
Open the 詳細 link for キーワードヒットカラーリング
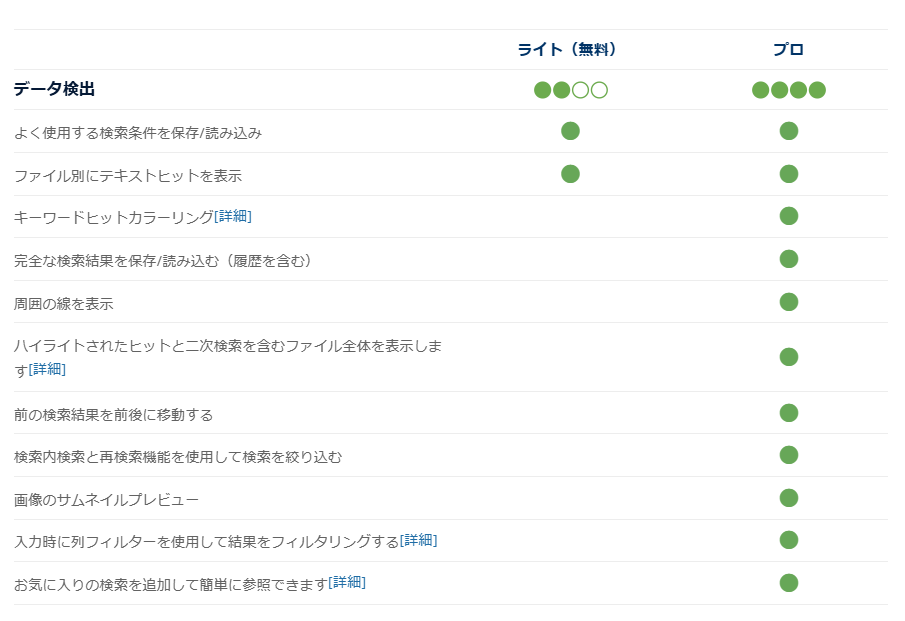point(233,216)
